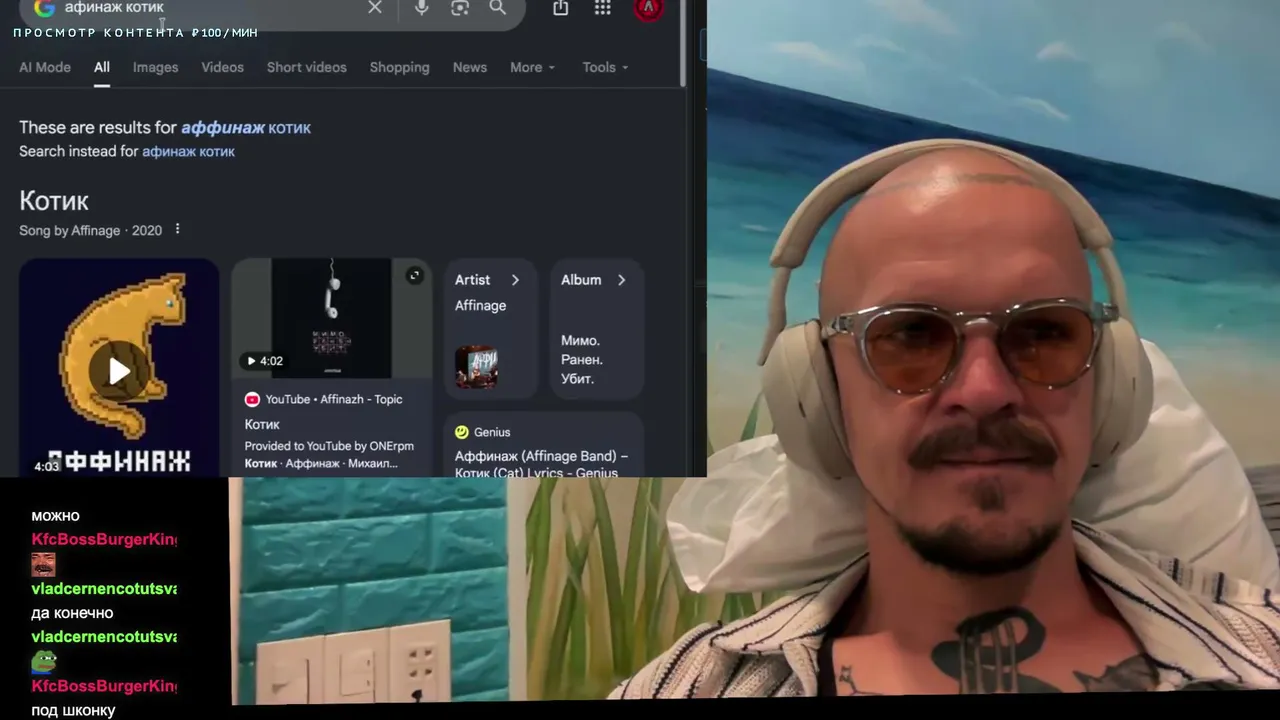The image size is (1280, 720).
Task: Open the Short videos tab
Action: click(x=307, y=67)
